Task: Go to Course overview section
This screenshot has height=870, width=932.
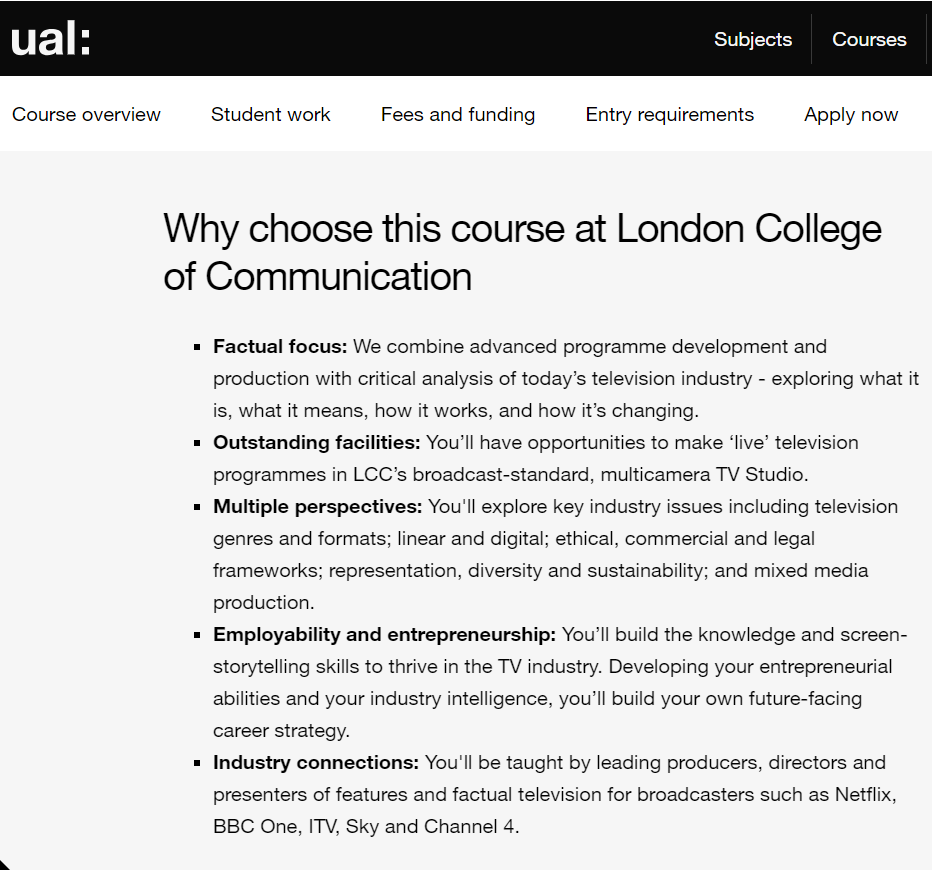Action: point(86,114)
